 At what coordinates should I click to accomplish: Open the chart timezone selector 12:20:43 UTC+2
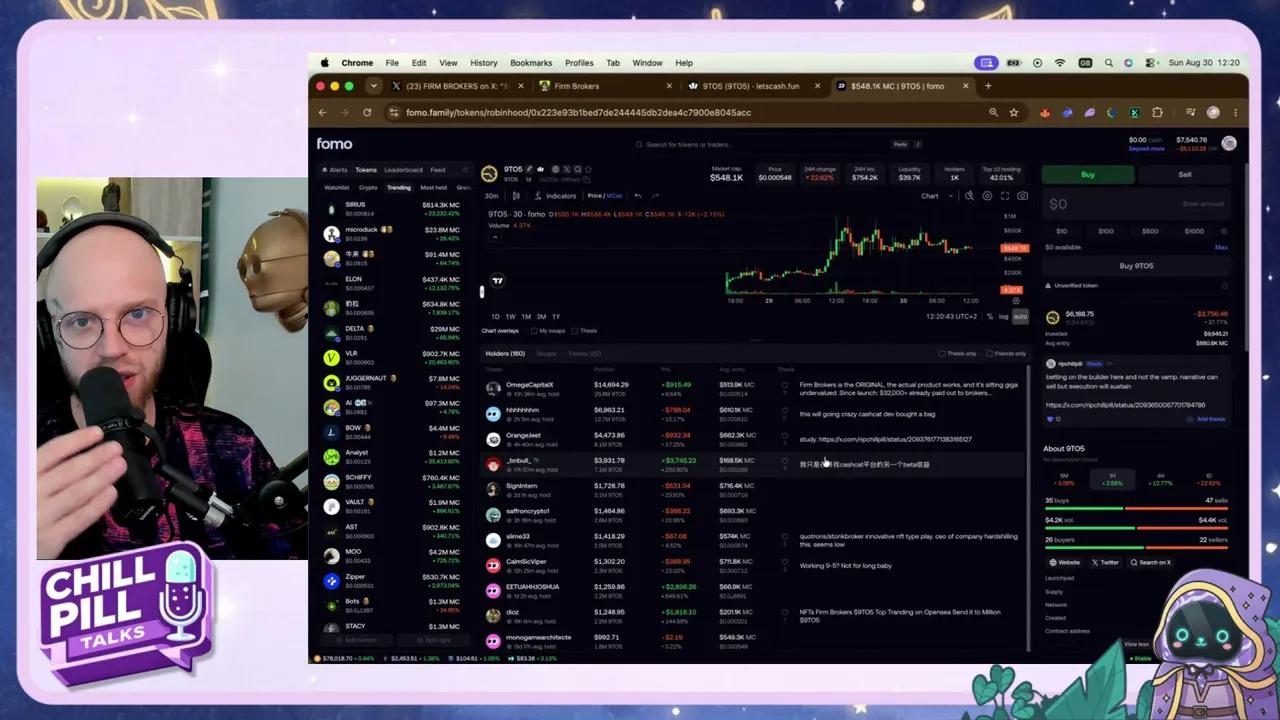[x=953, y=317]
